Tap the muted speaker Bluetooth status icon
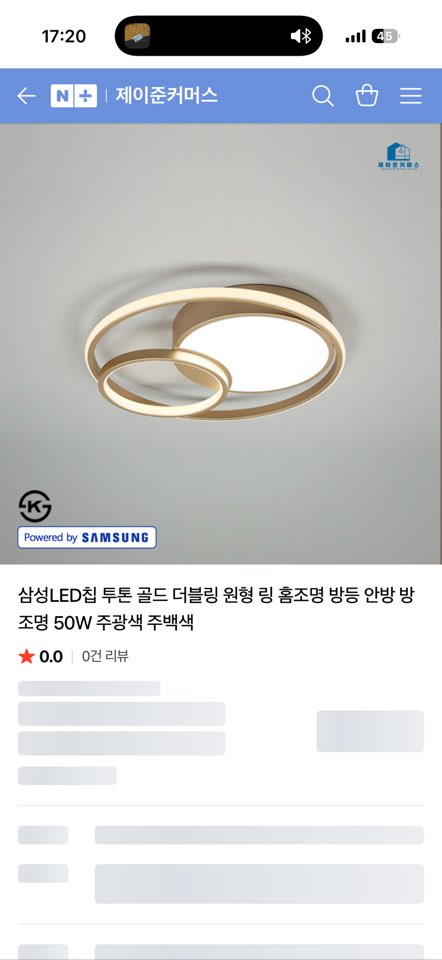This screenshot has width=442, height=960. 301,36
